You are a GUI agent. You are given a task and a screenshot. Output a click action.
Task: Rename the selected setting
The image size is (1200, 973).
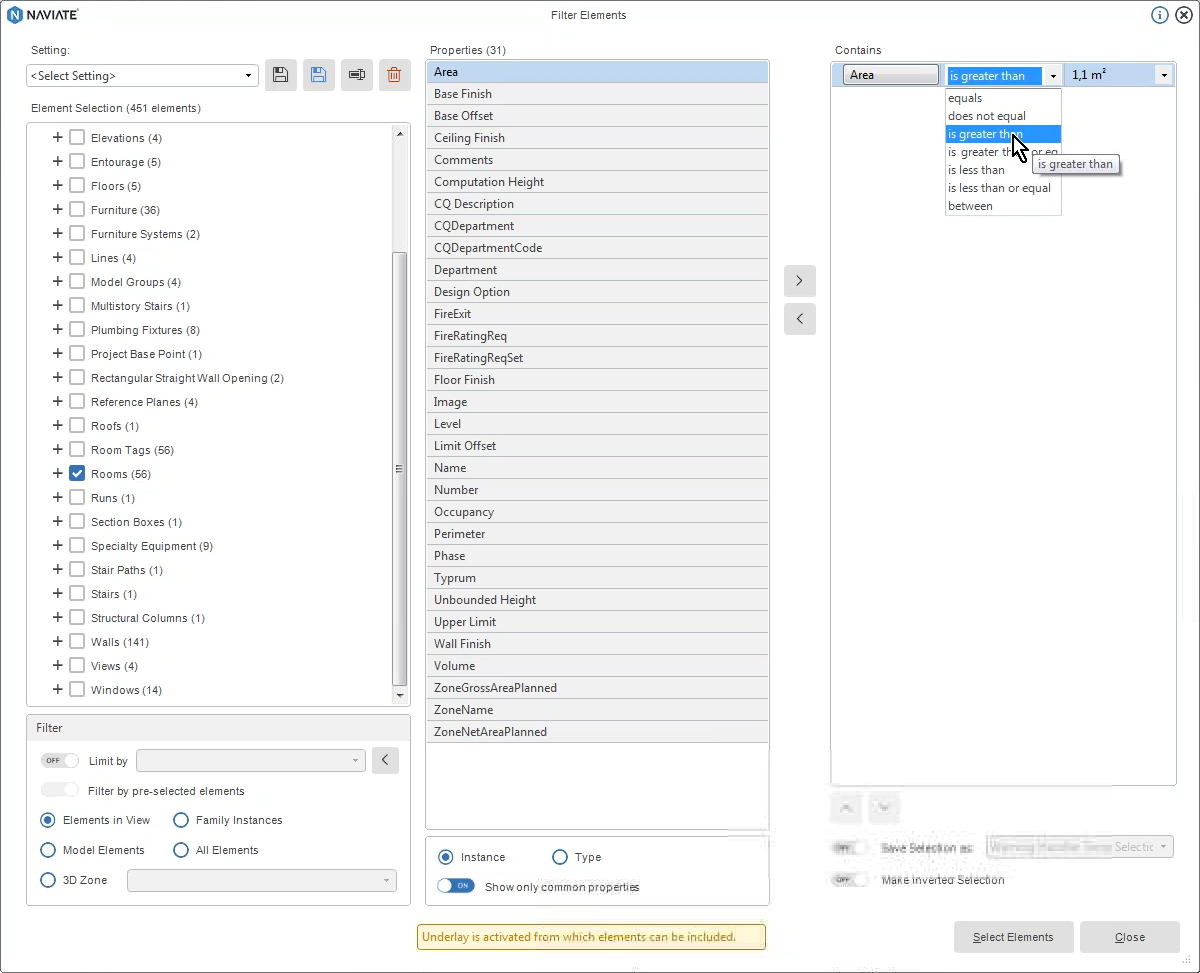[357, 74]
